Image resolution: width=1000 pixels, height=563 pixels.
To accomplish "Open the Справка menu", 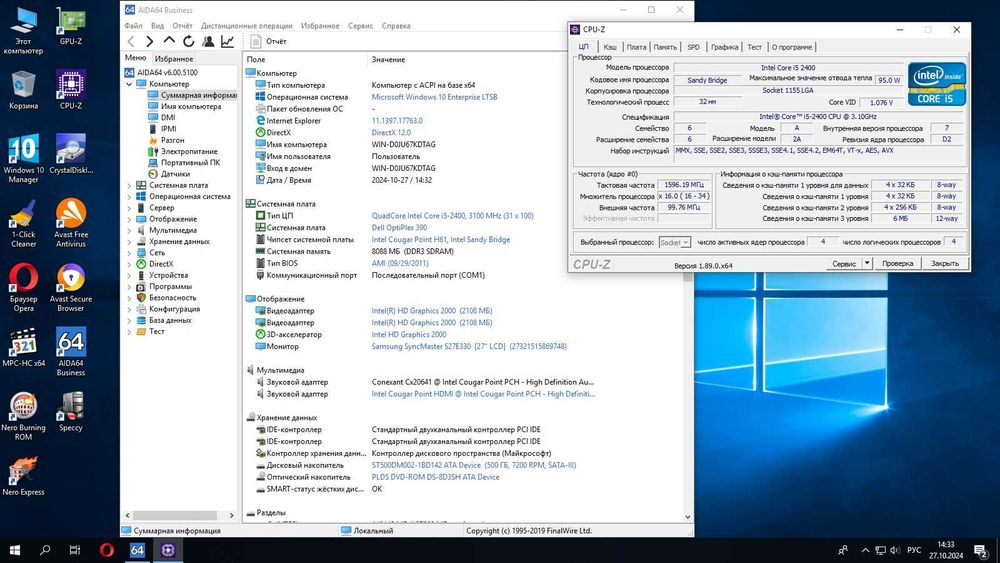I will [396, 26].
